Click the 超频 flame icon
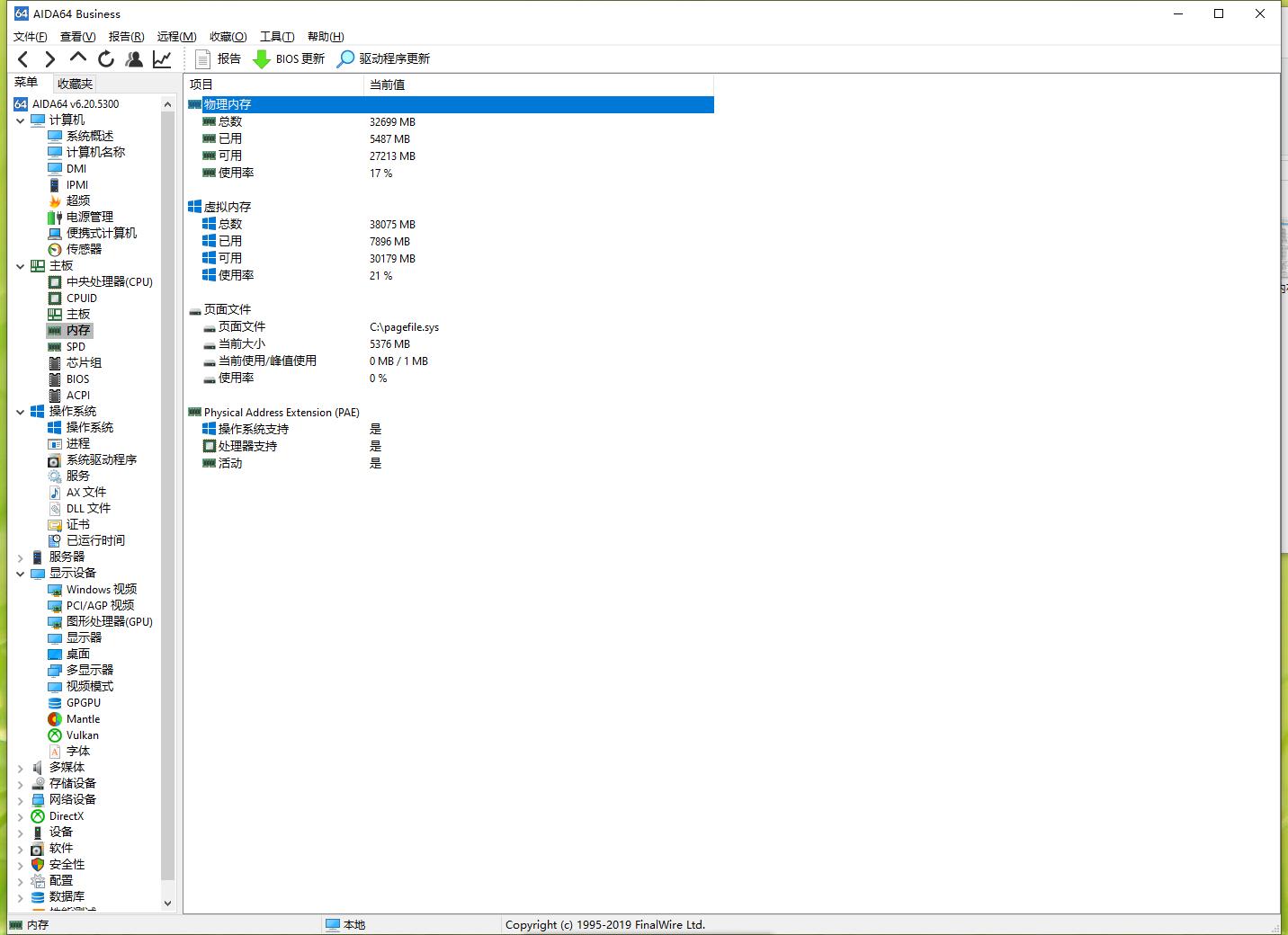1288x935 pixels. tap(55, 200)
